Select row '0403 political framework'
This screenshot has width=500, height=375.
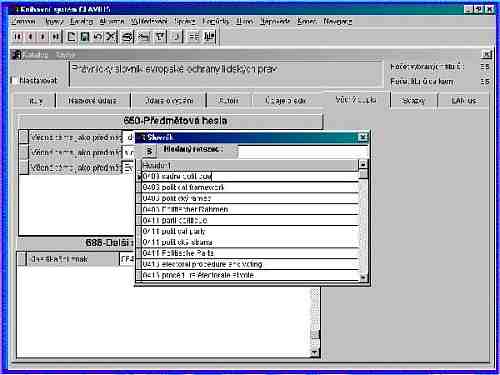coord(250,187)
